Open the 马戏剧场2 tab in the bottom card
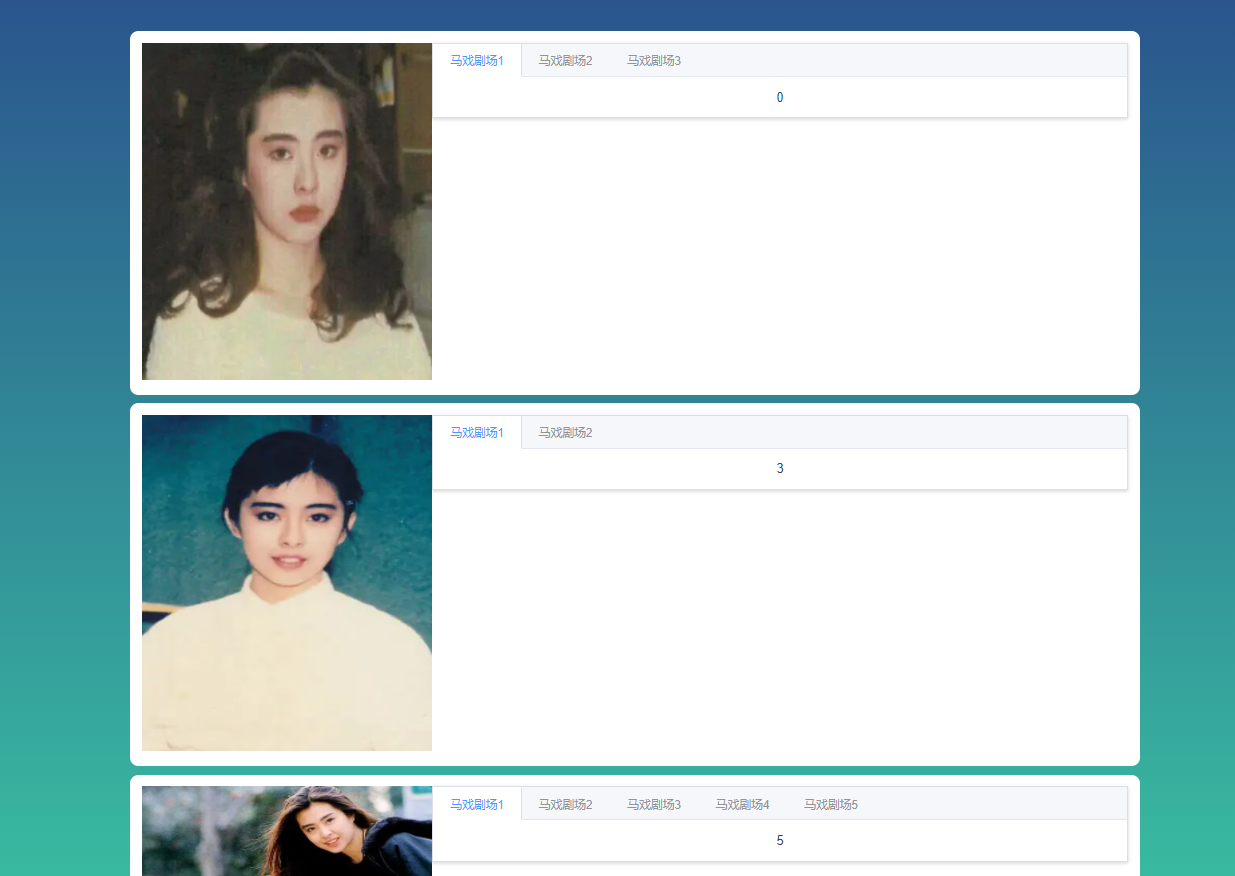The width and height of the screenshot is (1235, 876). click(565, 804)
